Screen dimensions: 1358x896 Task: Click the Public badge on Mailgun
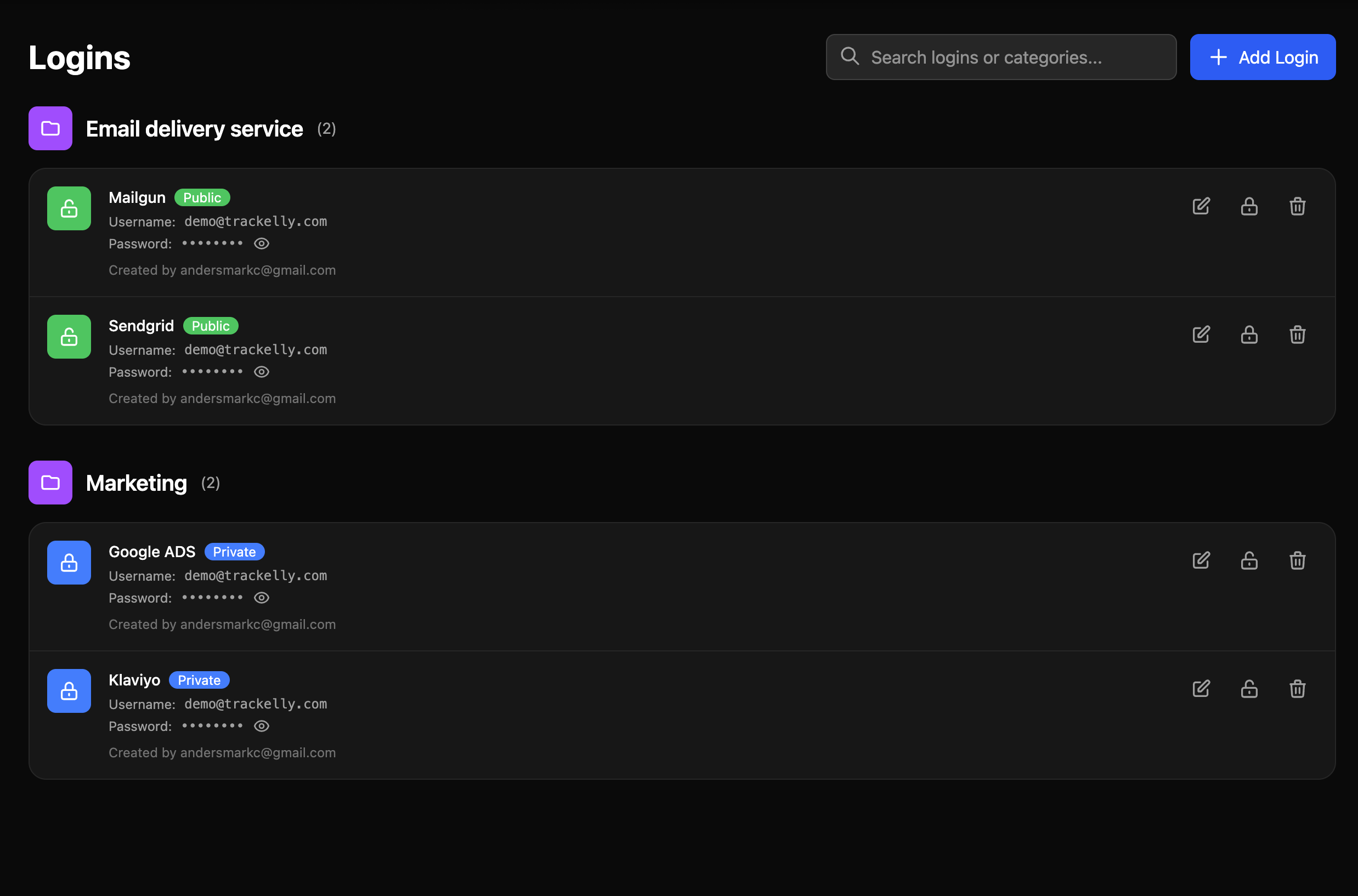tap(202, 197)
